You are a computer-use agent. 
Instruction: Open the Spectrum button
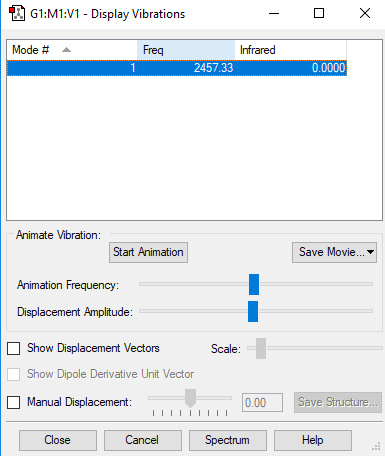[x=228, y=440]
